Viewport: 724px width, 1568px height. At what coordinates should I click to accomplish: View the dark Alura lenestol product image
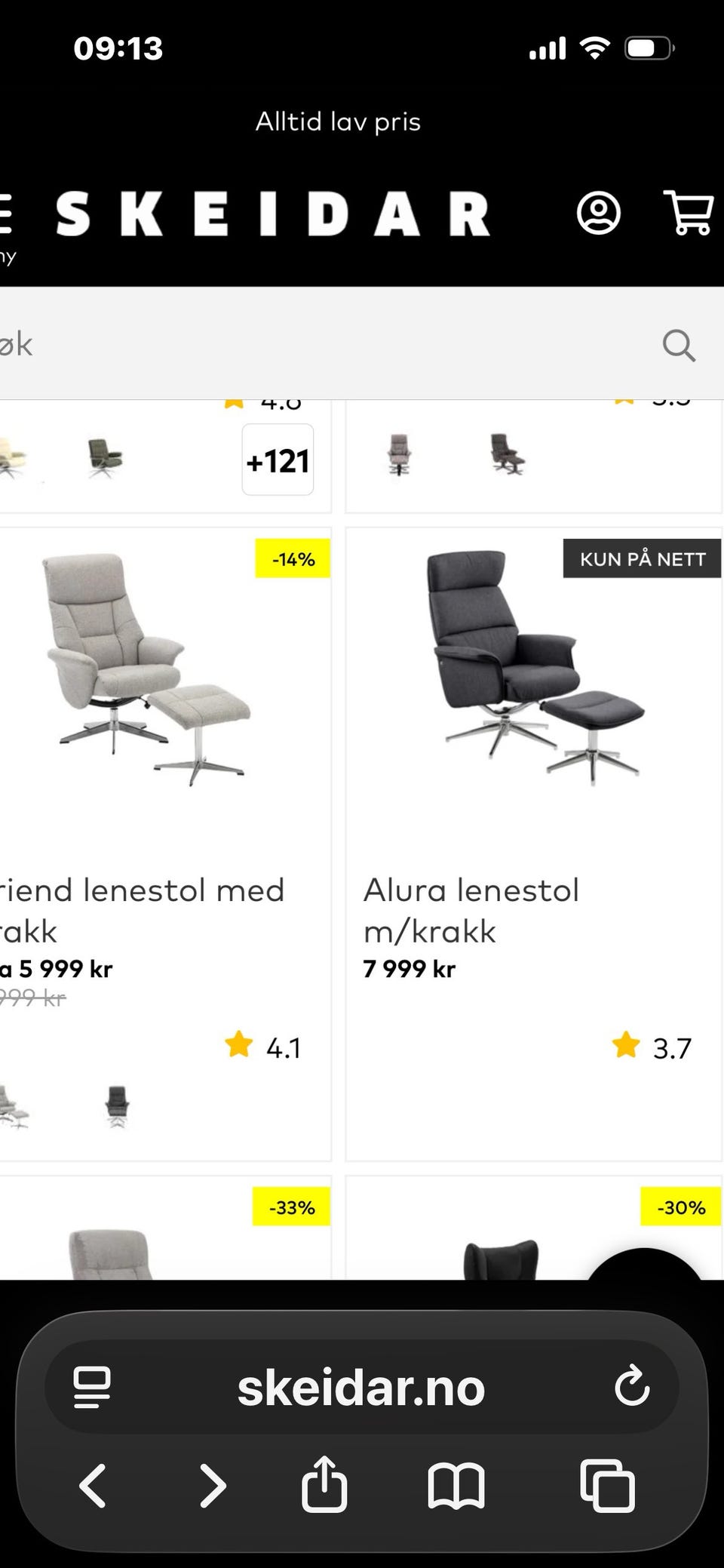[x=535, y=667]
